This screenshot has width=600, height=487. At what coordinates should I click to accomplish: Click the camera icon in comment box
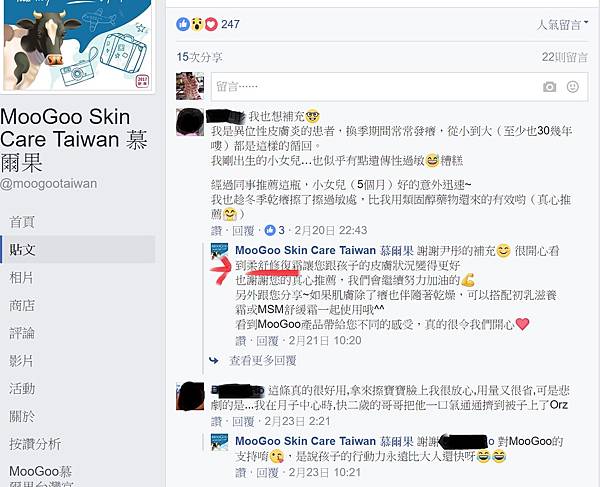click(549, 87)
